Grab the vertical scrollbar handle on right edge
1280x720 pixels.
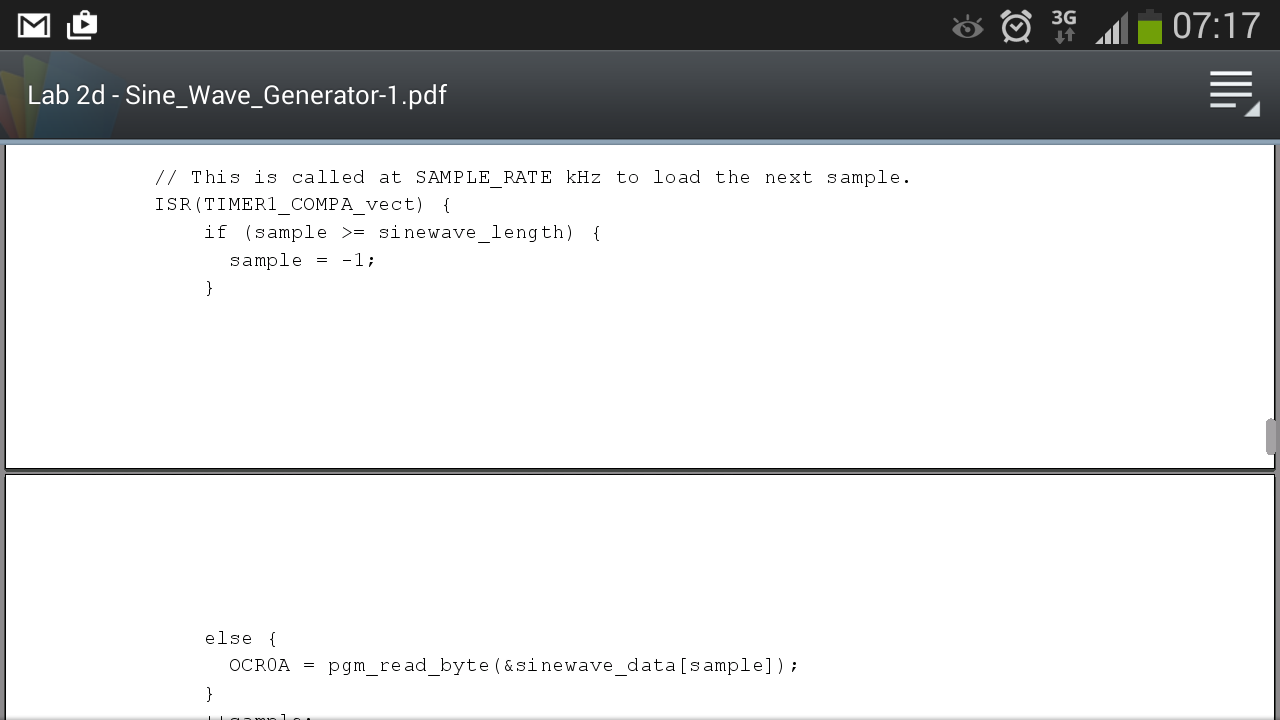(1271, 437)
